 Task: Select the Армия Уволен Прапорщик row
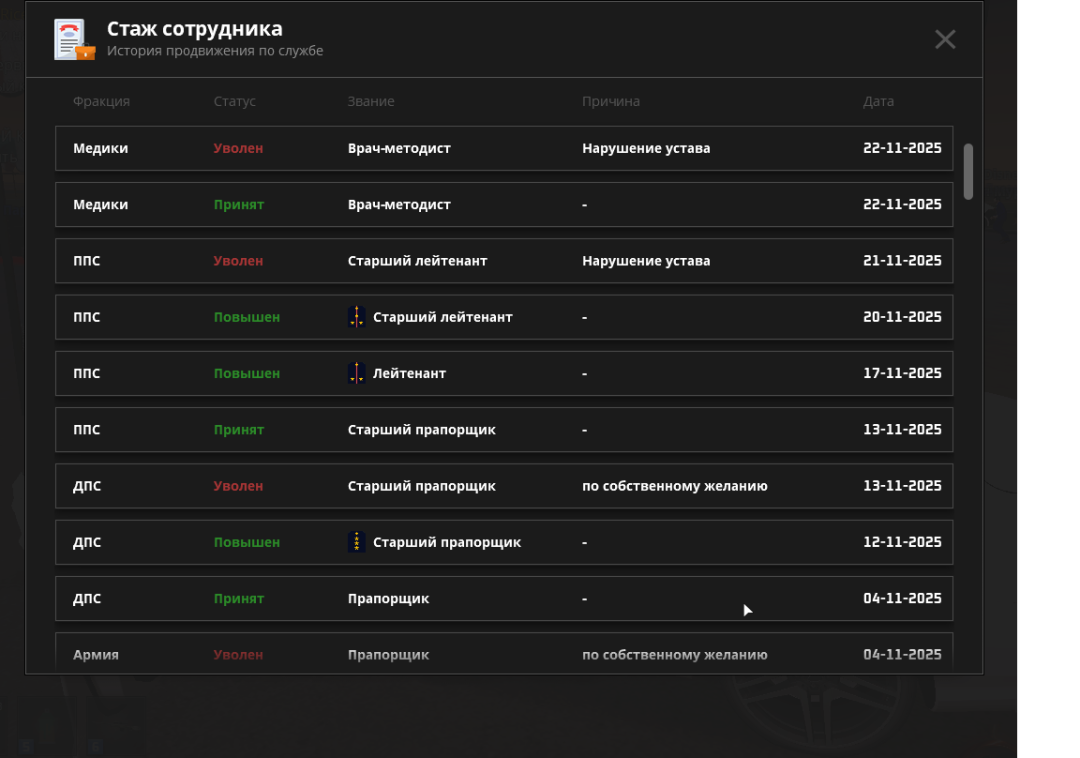(504, 654)
